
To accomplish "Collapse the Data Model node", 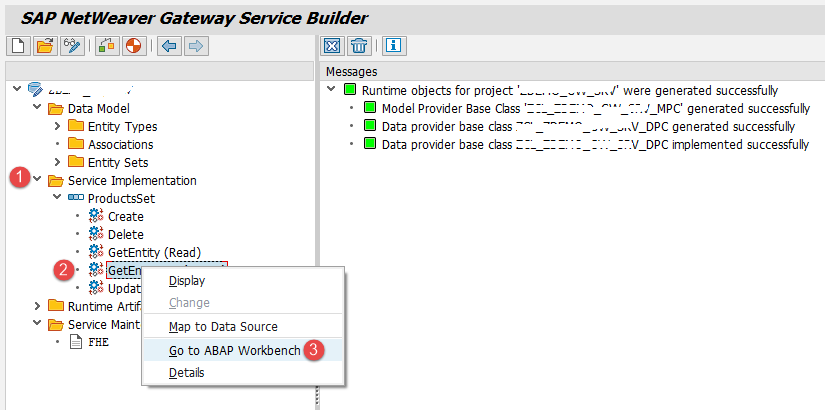I will (37, 107).
